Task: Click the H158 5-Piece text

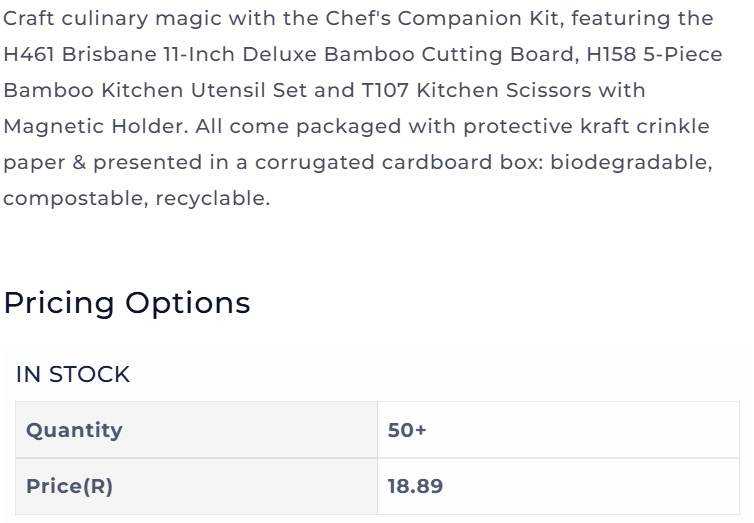Action: [654, 54]
